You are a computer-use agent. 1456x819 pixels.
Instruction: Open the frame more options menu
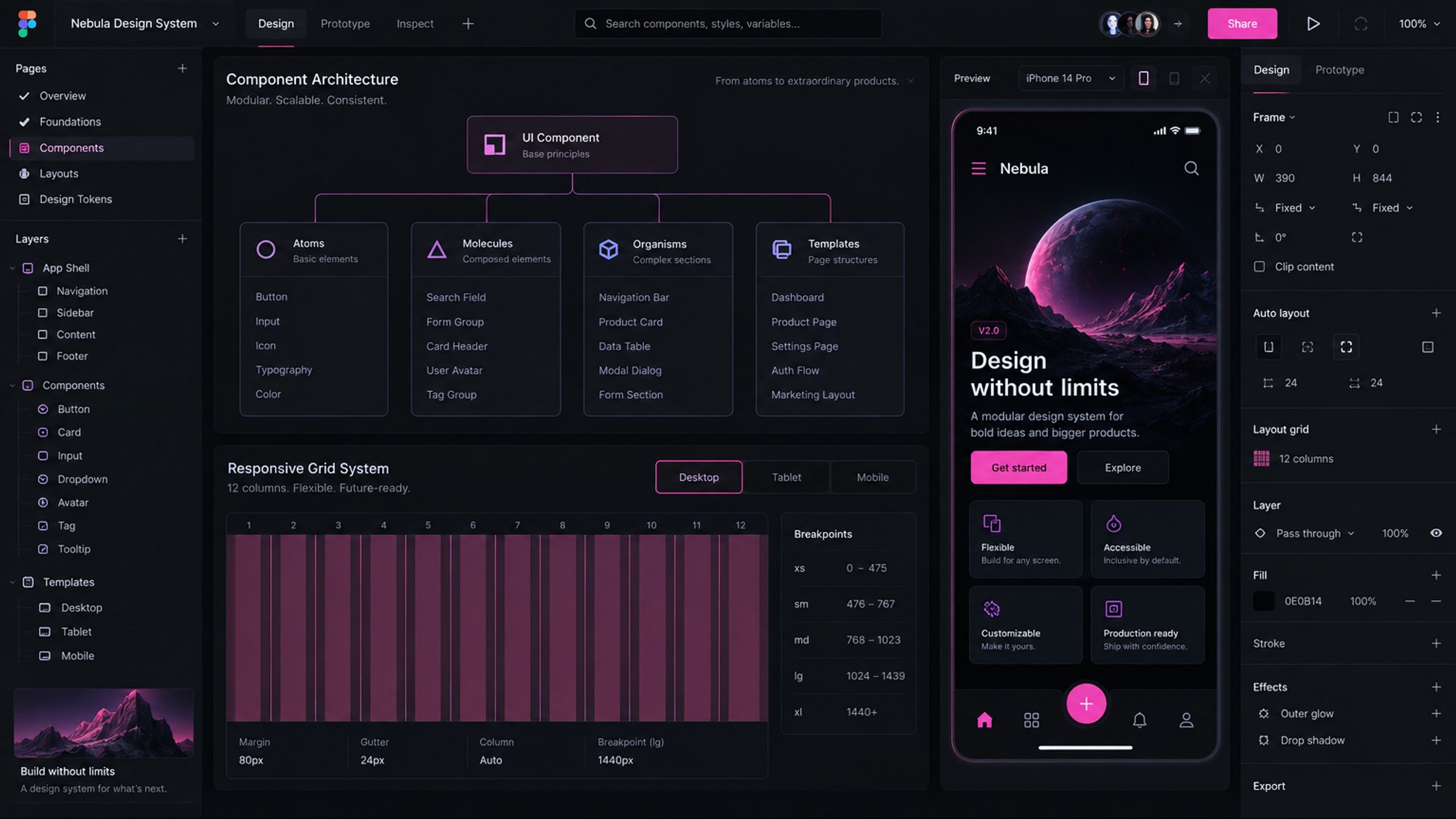click(x=1437, y=117)
